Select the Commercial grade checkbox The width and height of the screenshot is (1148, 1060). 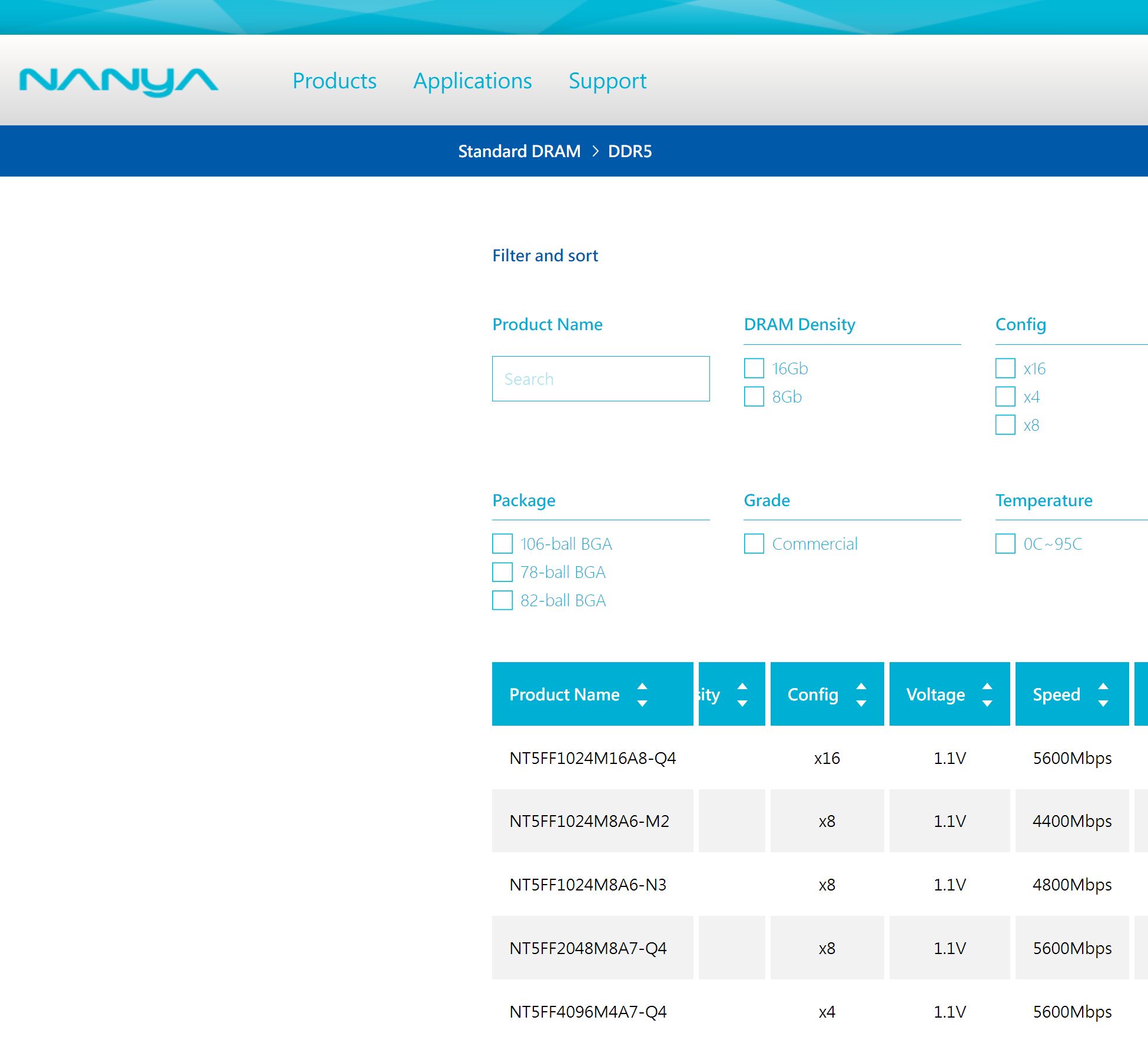[x=754, y=544]
